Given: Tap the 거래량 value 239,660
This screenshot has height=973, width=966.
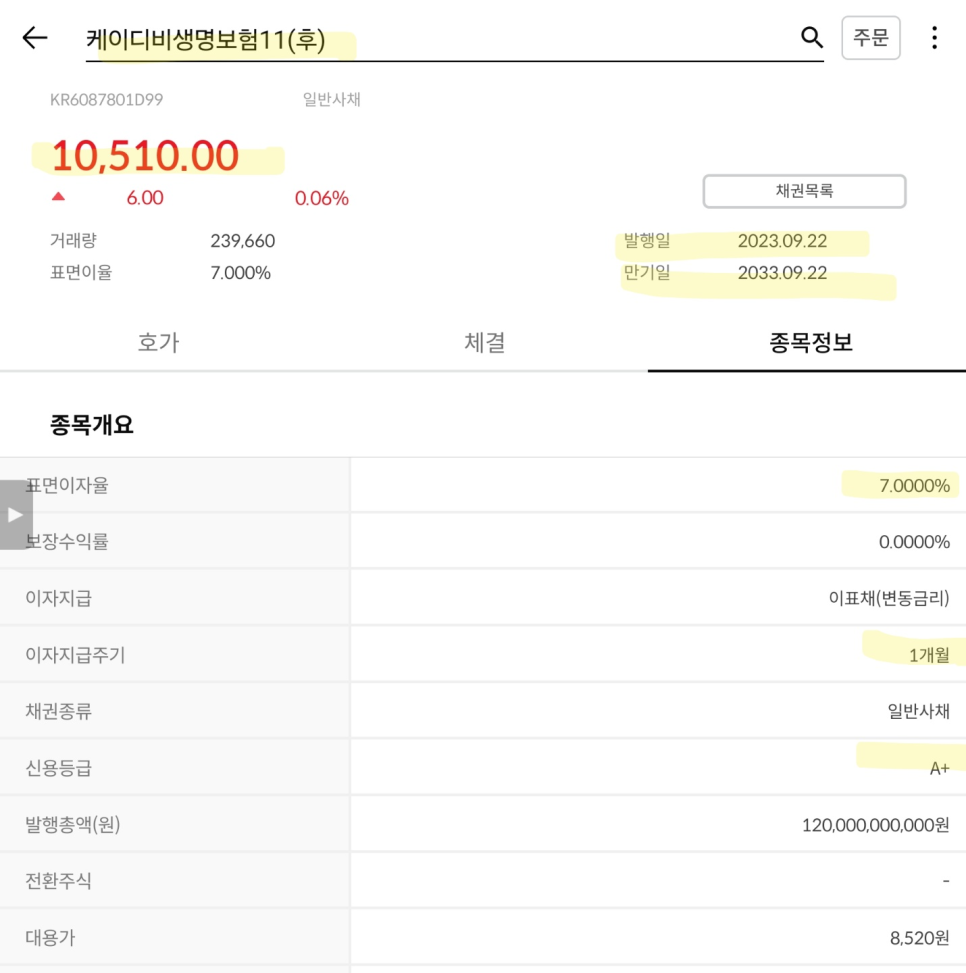Looking at the screenshot, I should coord(243,241).
